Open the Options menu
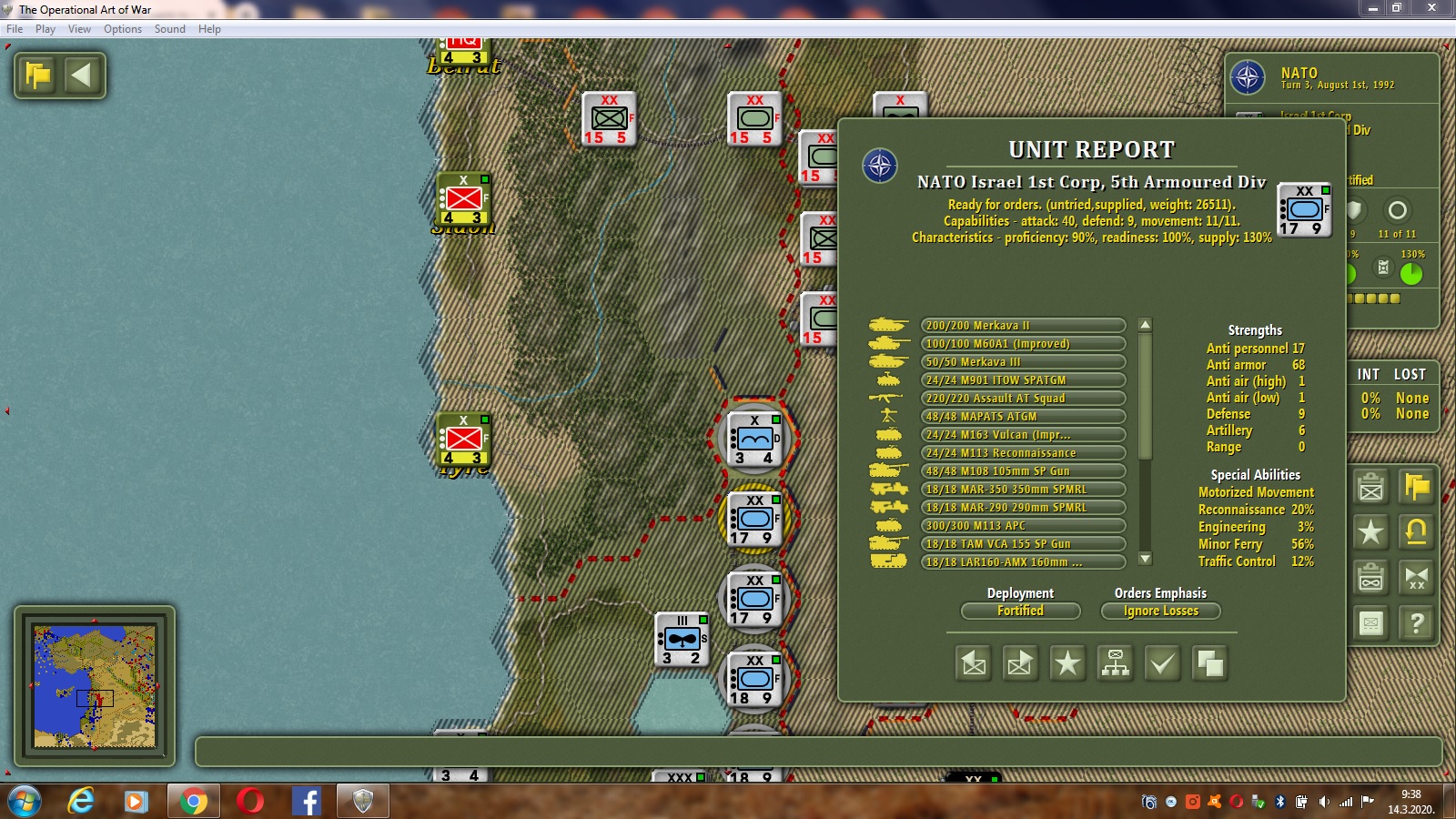 click(123, 29)
